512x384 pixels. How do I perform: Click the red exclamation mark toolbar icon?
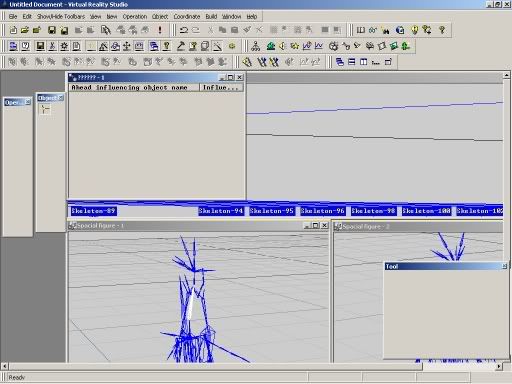(x=160, y=30)
